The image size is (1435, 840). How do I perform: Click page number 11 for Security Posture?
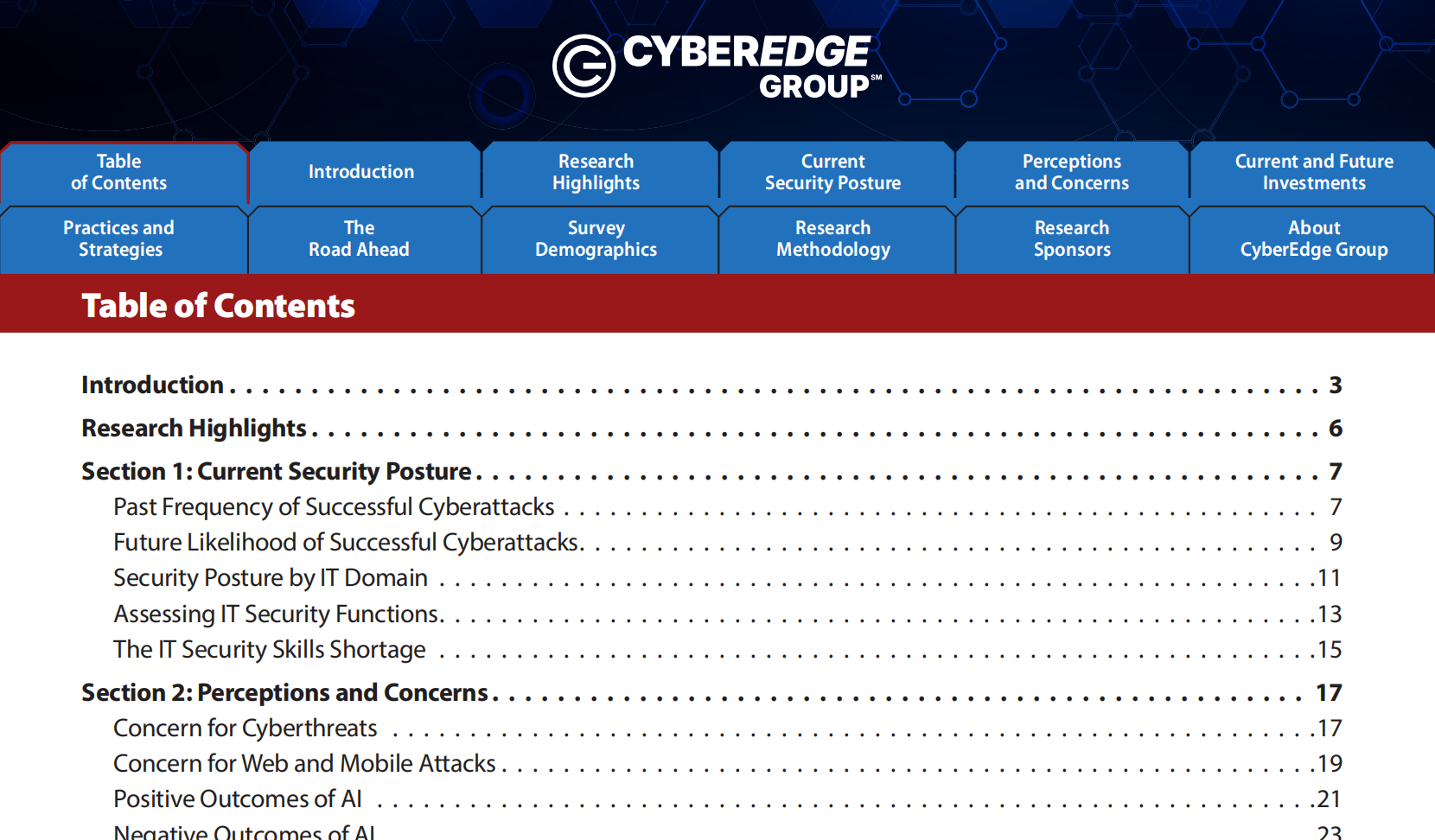1330,578
